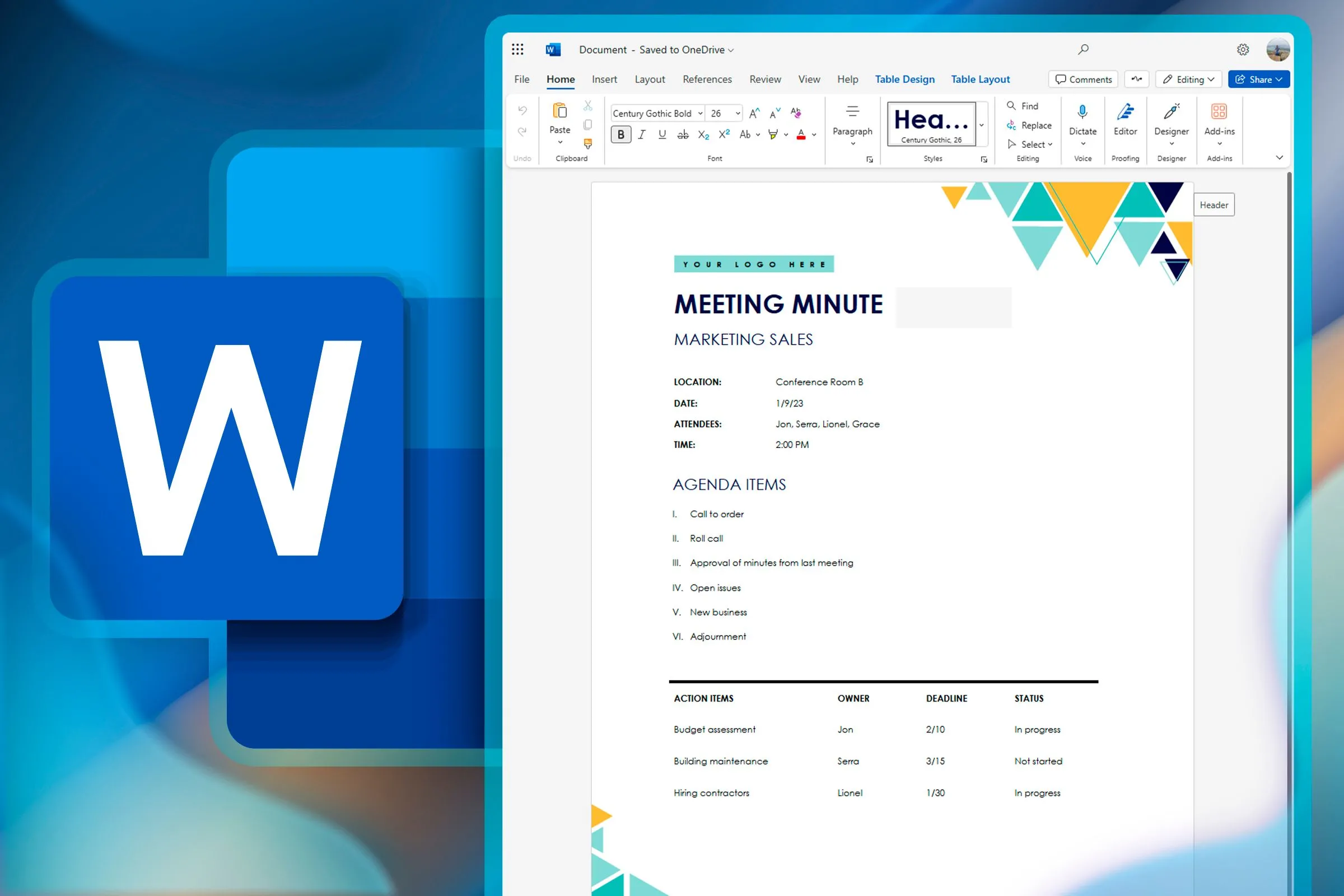
Task: Select the Format Painter icon
Action: coord(587,144)
